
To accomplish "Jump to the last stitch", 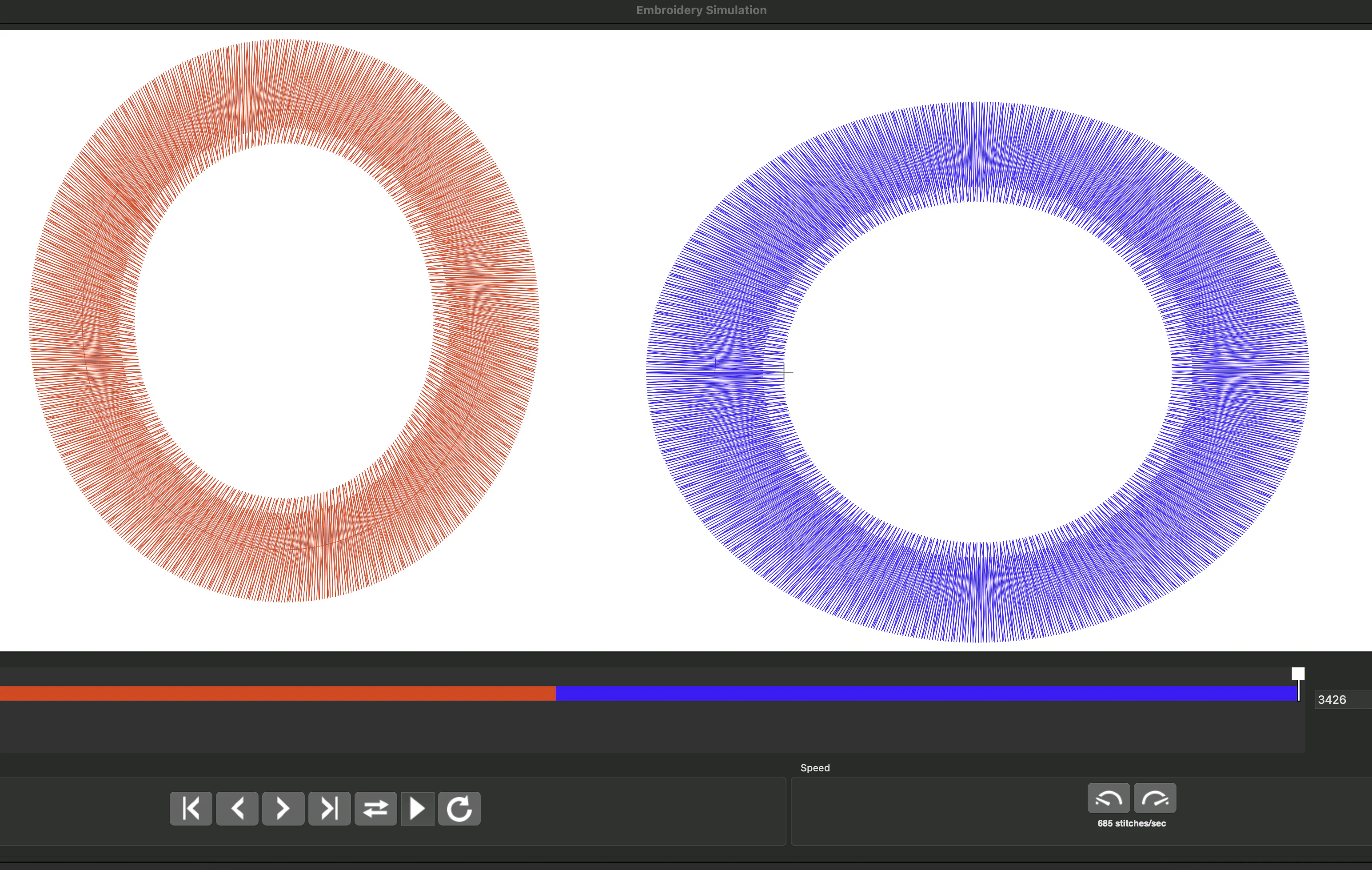I will 329,808.
